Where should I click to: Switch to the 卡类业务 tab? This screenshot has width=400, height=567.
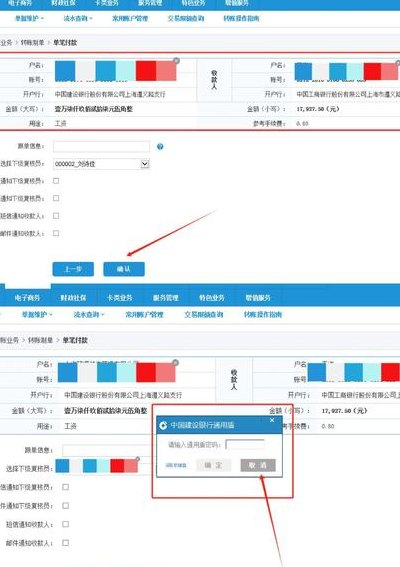click(119, 298)
